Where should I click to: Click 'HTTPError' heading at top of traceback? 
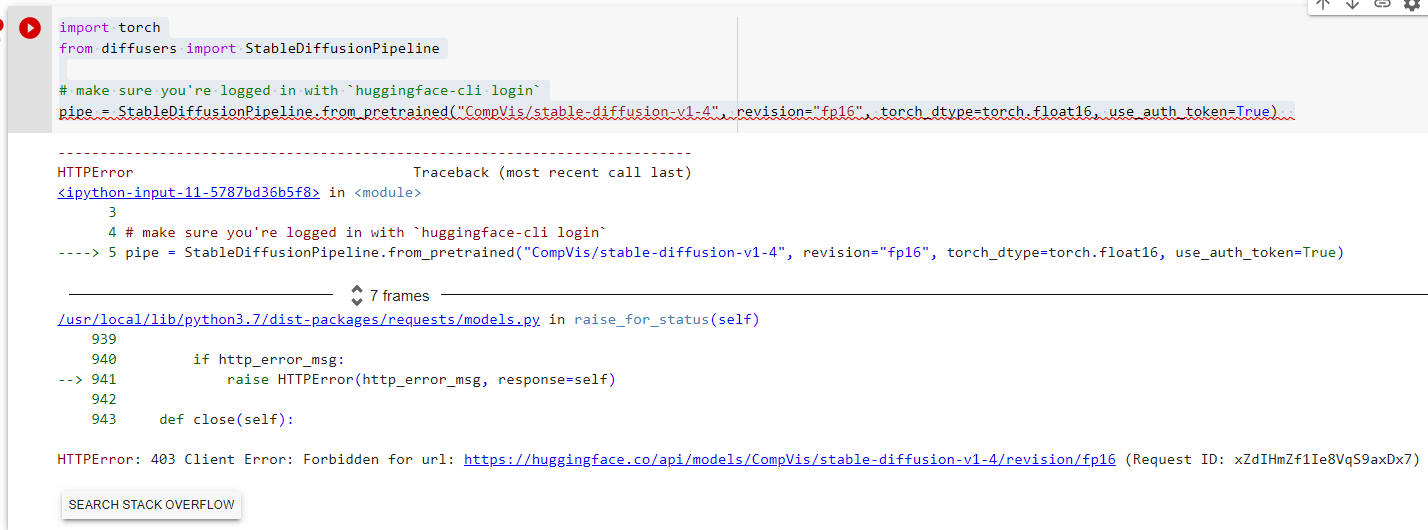point(95,172)
